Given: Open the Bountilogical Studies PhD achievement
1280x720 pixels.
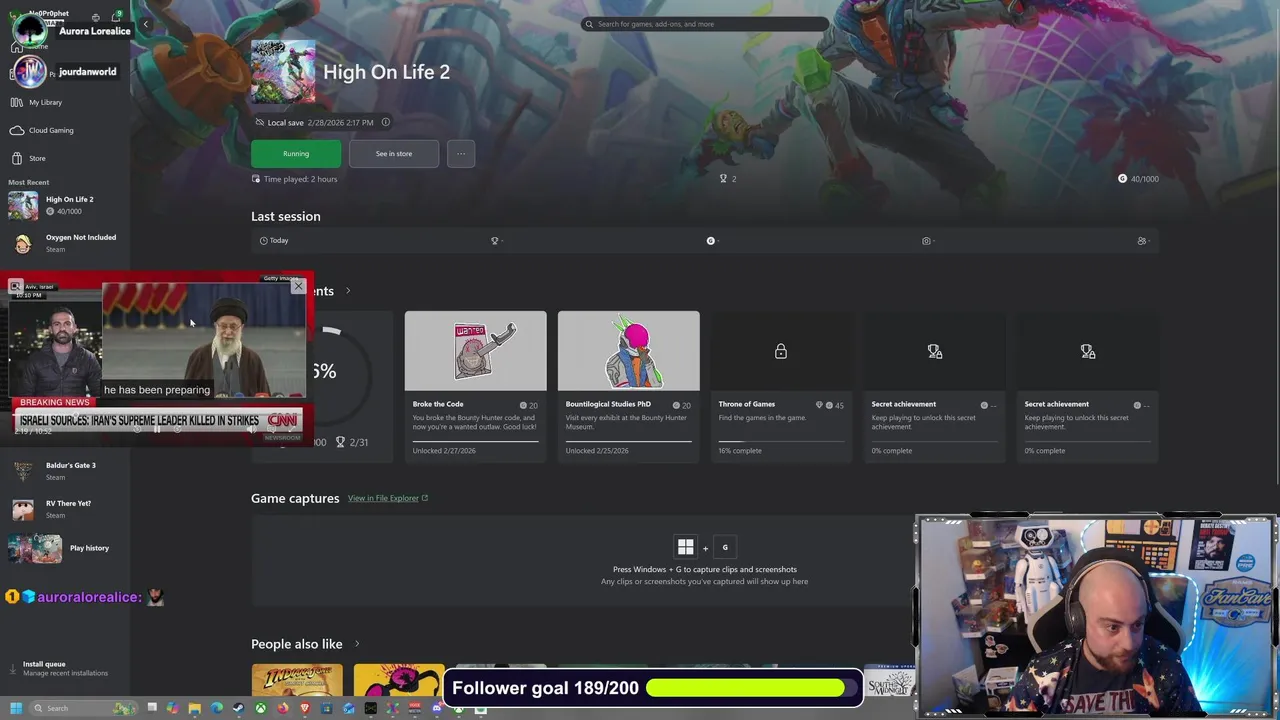Looking at the screenshot, I should point(629,386).
